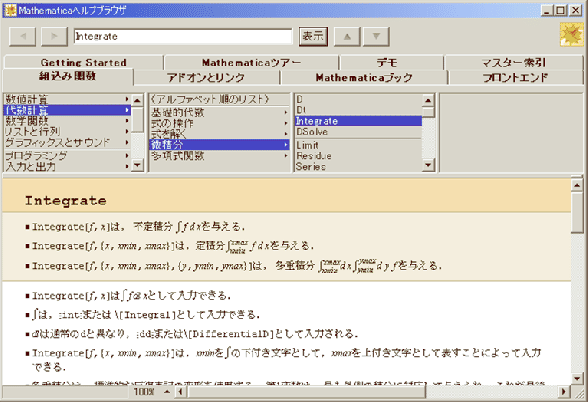Expand the 微積分 subcategory

tap(219, 144)
